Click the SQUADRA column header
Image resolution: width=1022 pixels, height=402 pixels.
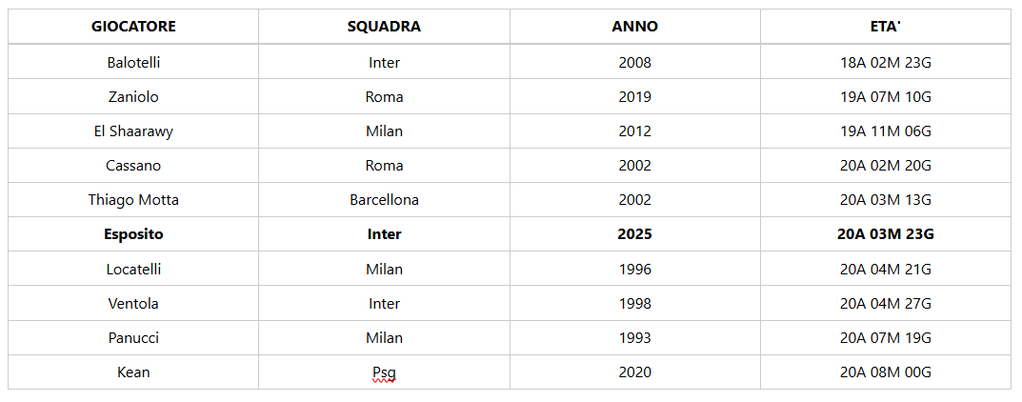[x=384, y=27]
